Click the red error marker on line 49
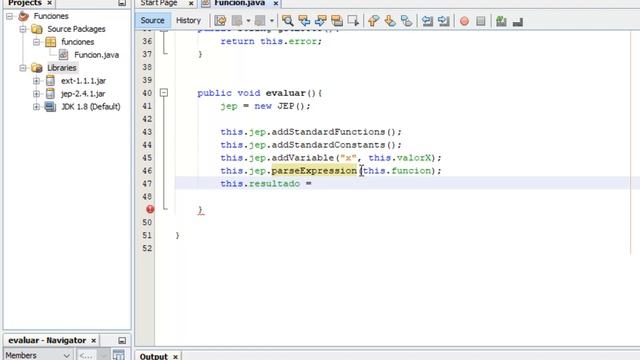Image resolution: width=640 pixels, height=360 pixels. [150, 209]
